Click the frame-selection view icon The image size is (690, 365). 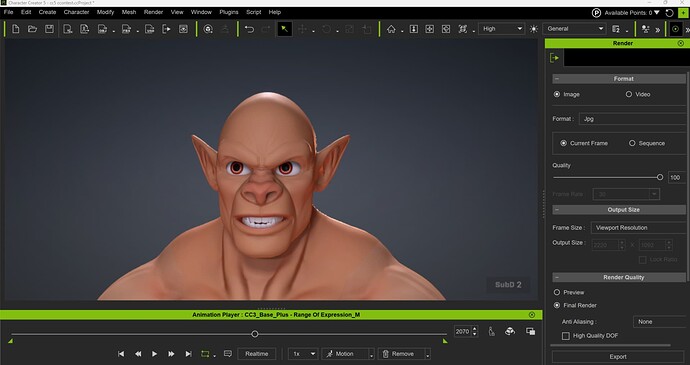click(x=462, y=29)
